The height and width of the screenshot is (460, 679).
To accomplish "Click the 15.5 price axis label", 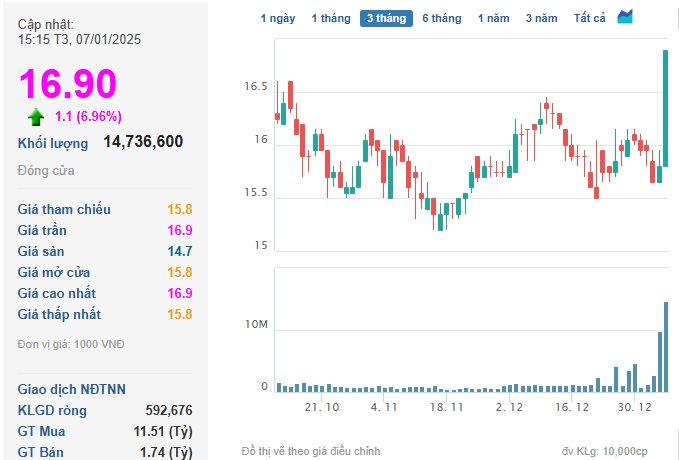I will [x=256, y=193].
